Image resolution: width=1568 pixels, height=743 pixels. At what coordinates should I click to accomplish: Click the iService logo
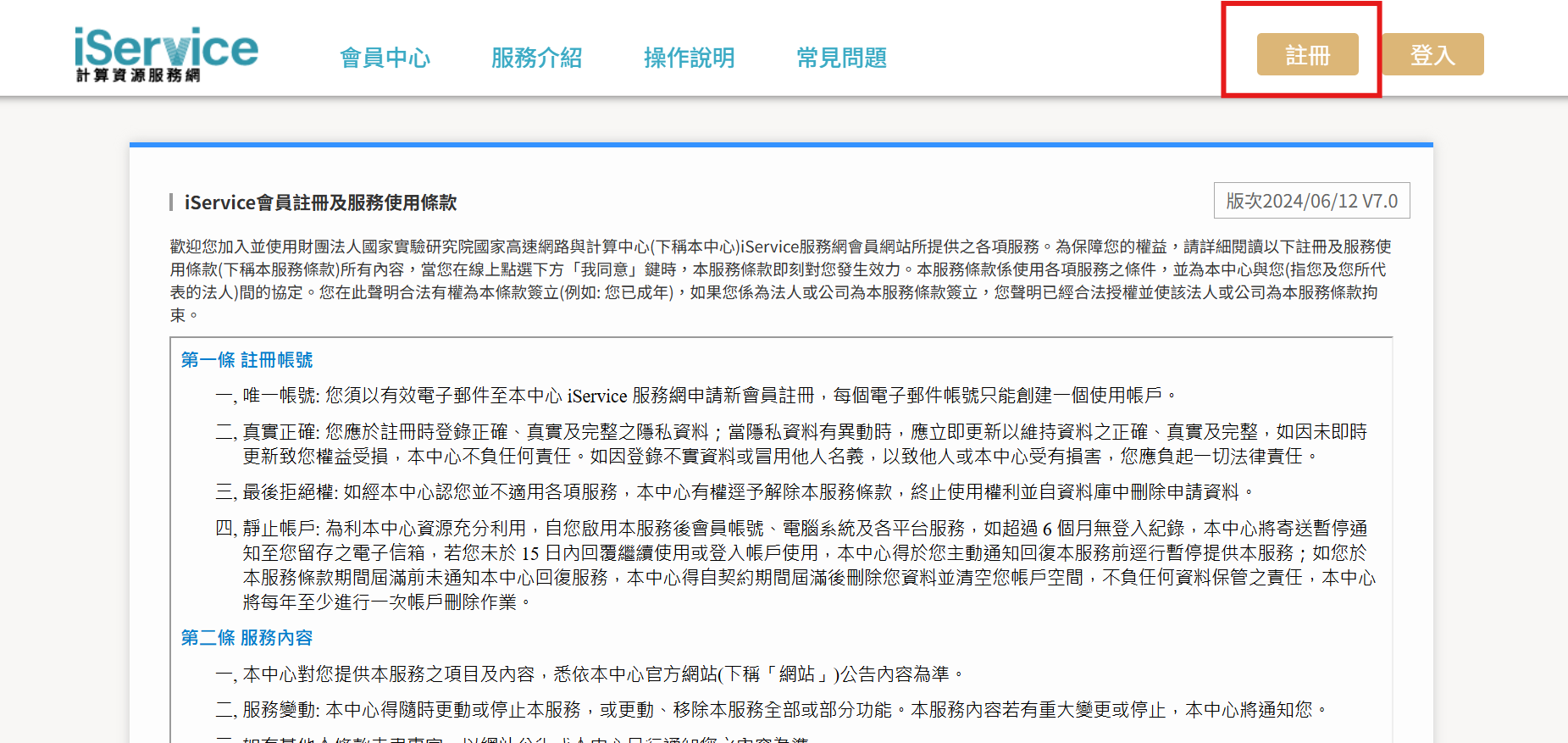coord(166,54)
